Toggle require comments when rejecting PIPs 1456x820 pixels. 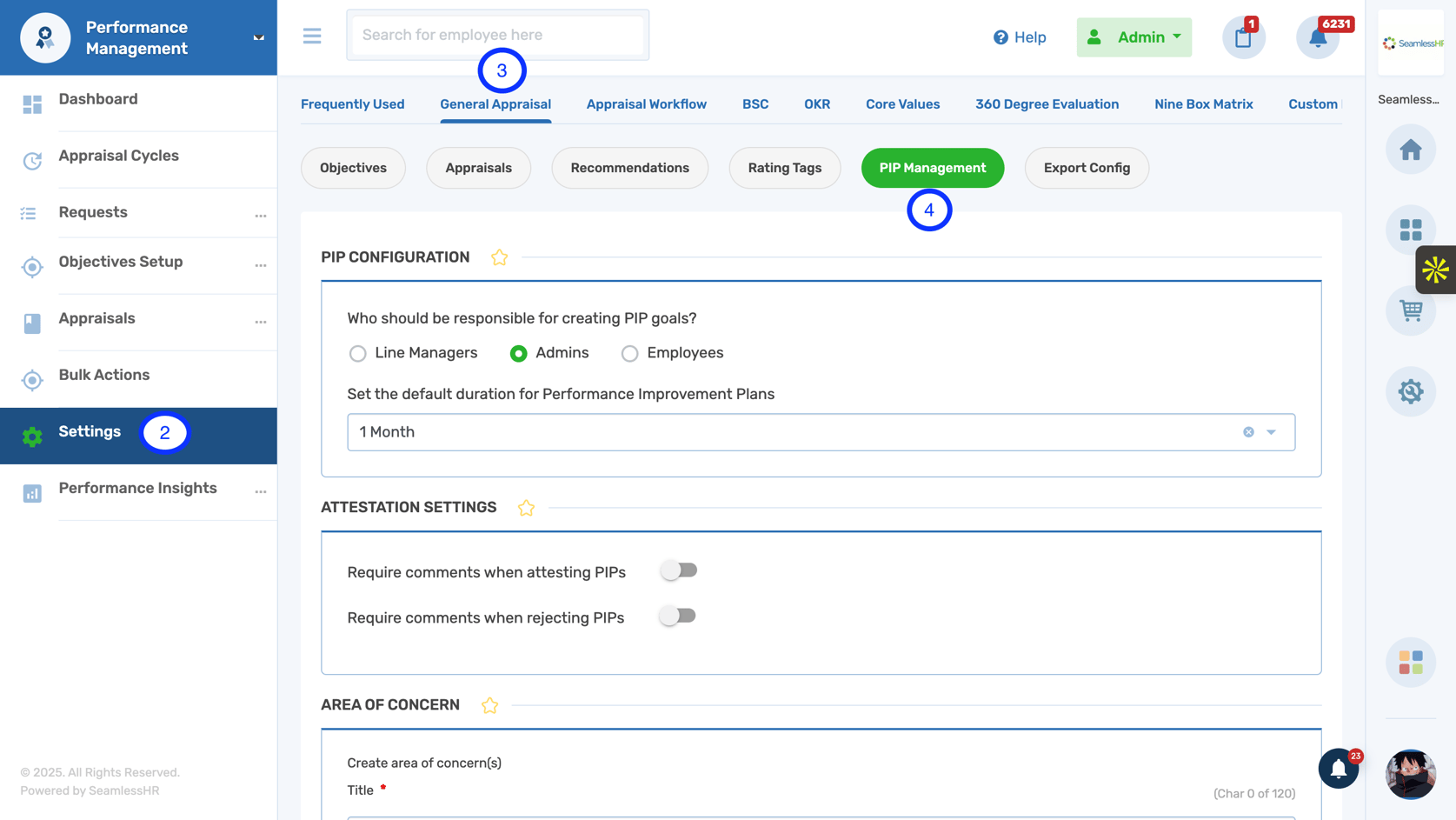tap(678, 616)
